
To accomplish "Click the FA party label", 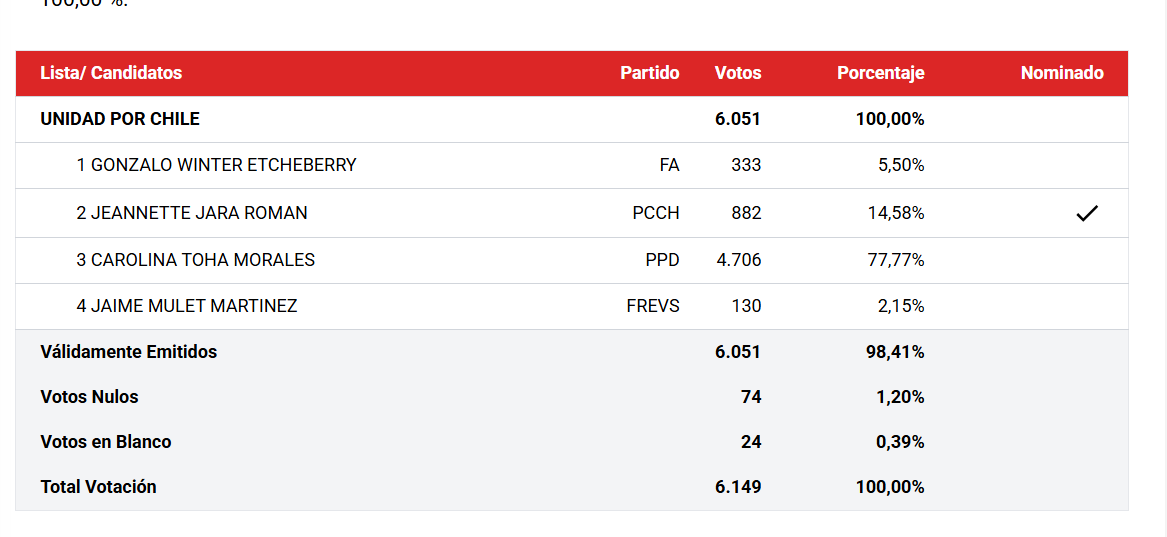I will (x=669, y=165).
